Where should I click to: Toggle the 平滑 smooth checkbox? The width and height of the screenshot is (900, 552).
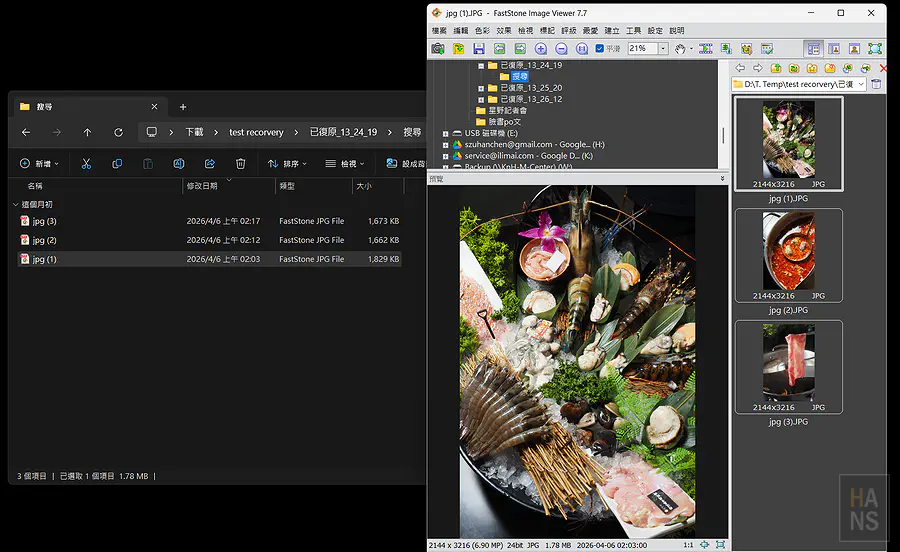pyautogui.click(x=600, y=49)
